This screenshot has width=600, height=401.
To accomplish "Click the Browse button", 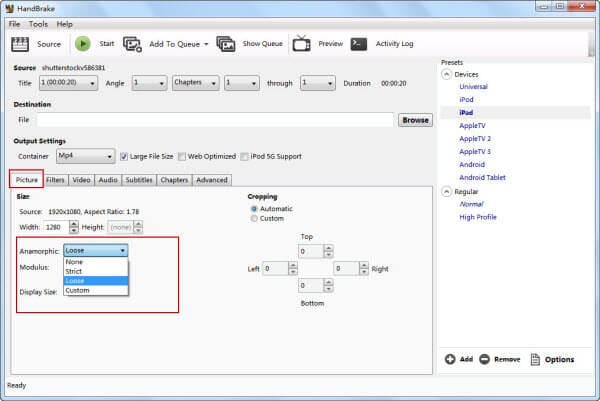I will point(415,120).
